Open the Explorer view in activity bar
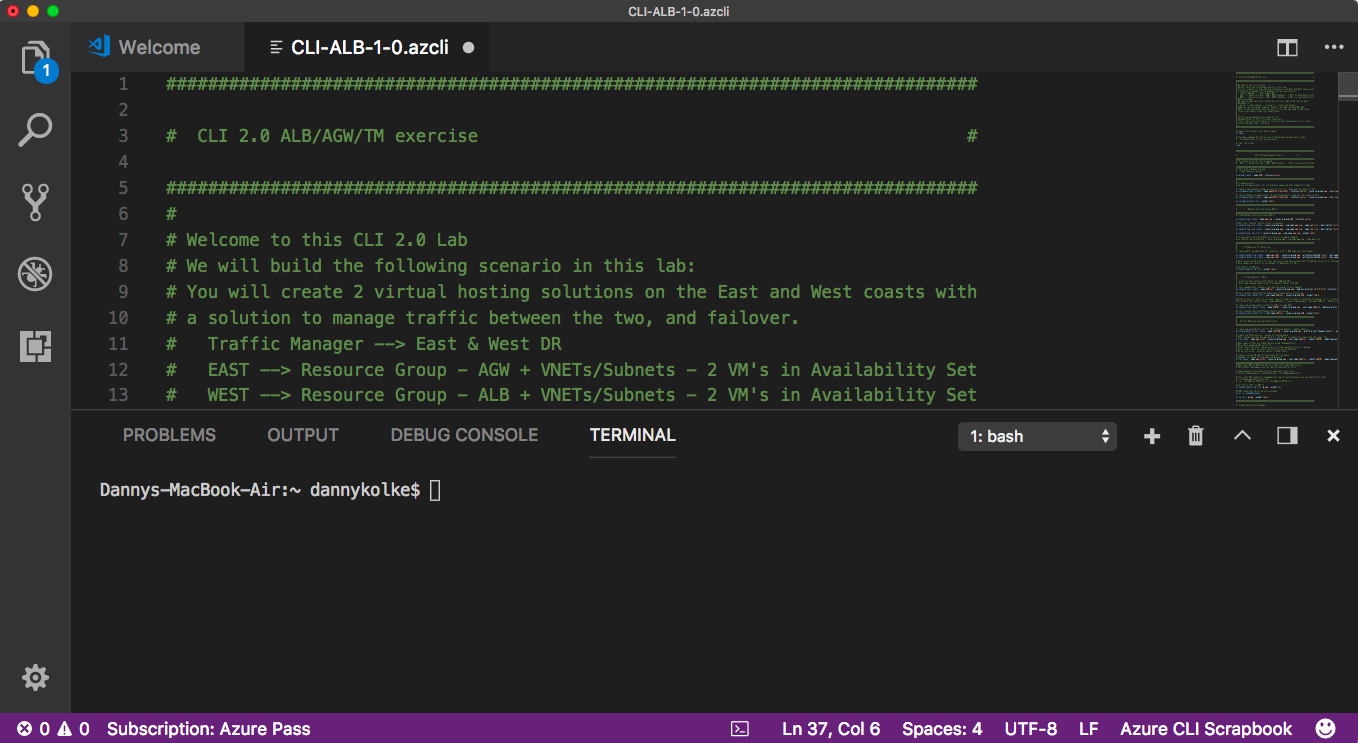 click(36, 59)
